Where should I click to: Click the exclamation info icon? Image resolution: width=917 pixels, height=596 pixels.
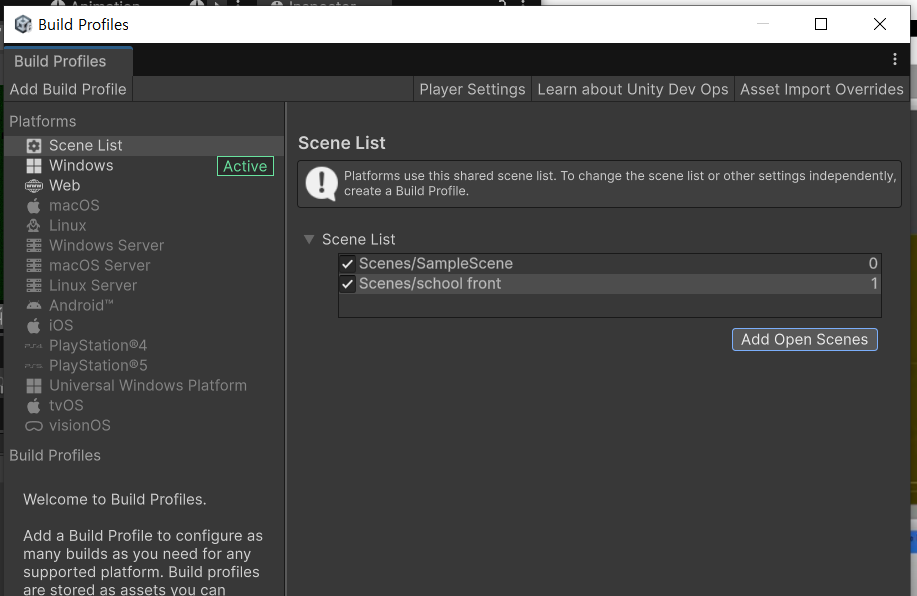[x=321, y=184]
